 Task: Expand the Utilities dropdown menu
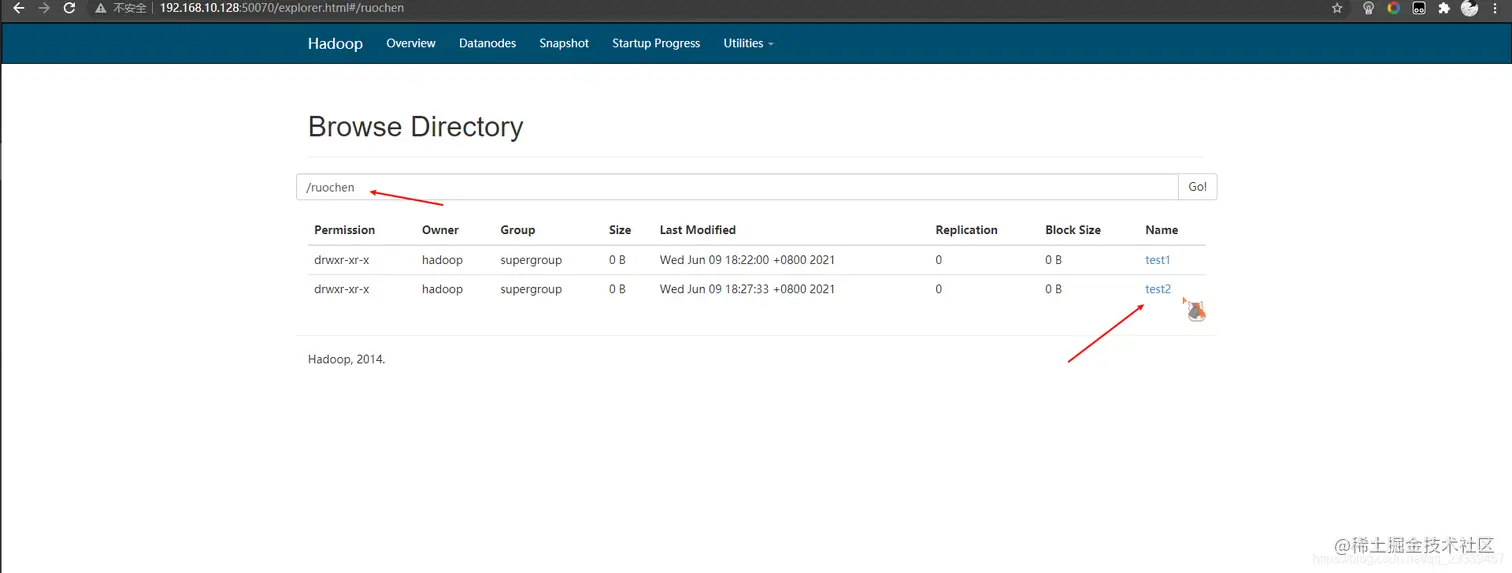pos(748,44)
